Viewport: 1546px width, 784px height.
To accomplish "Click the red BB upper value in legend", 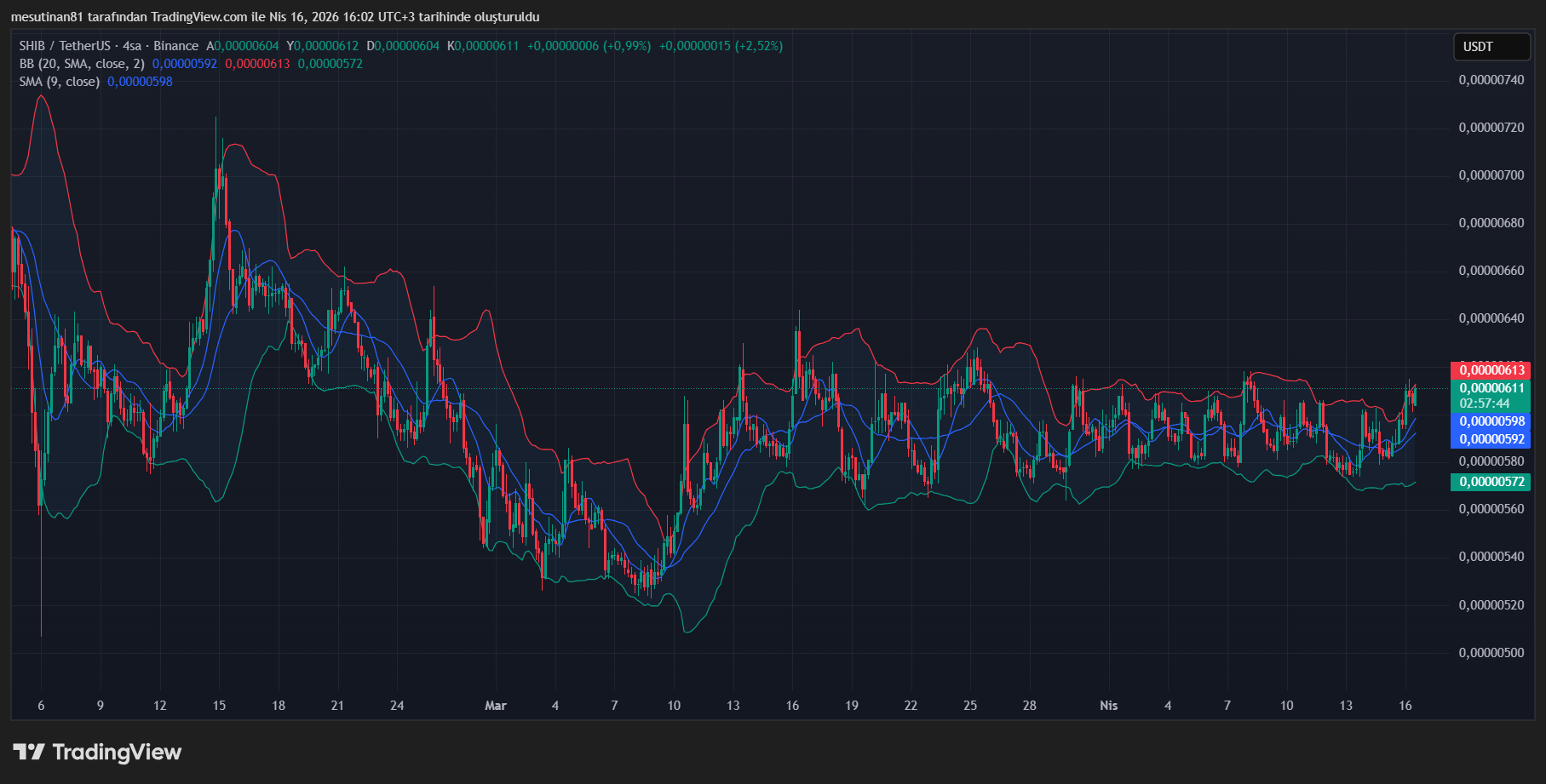I will 257,64.
